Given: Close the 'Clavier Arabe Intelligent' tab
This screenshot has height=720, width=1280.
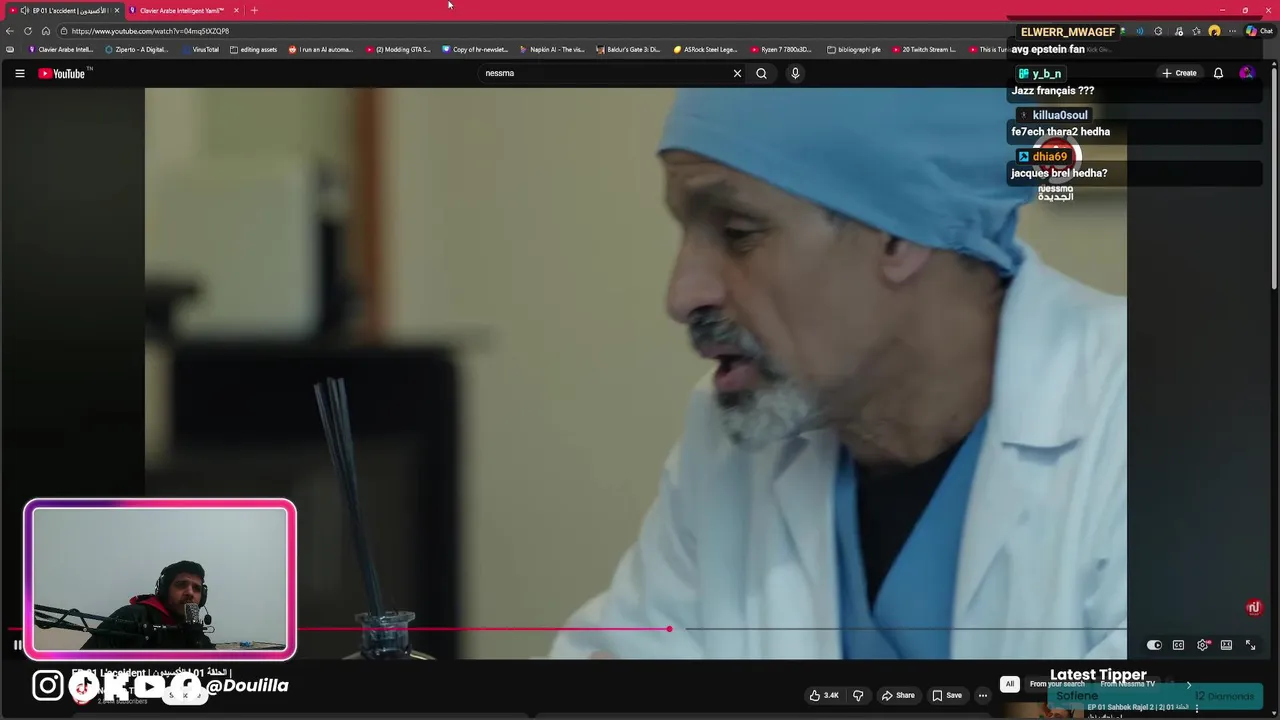Looking at the screenshot, I should [236, 10].
